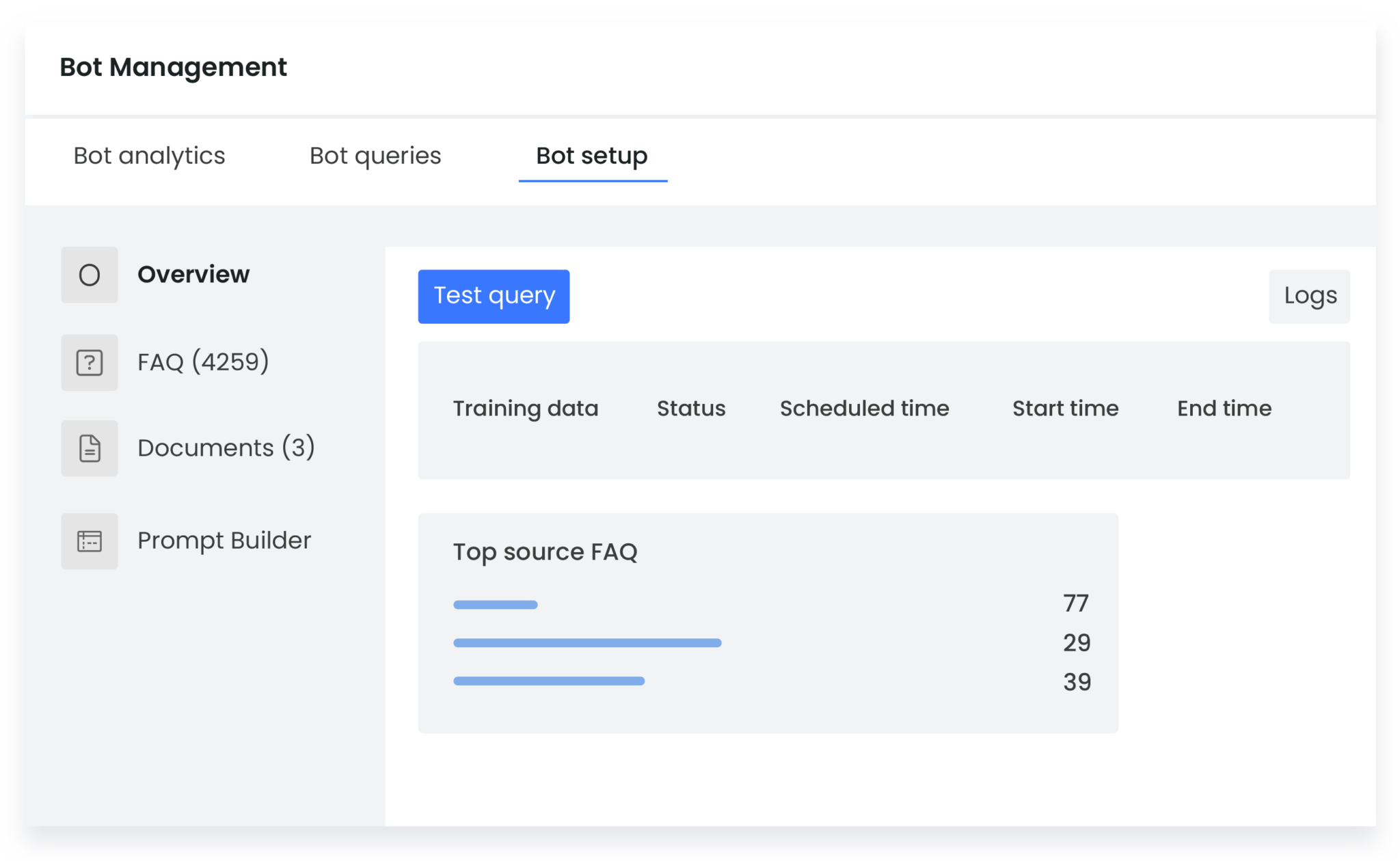This screenshot has height=861, width=1400.
Task: Click the Top source FAQ heading
Action: (x=546, y=551)
